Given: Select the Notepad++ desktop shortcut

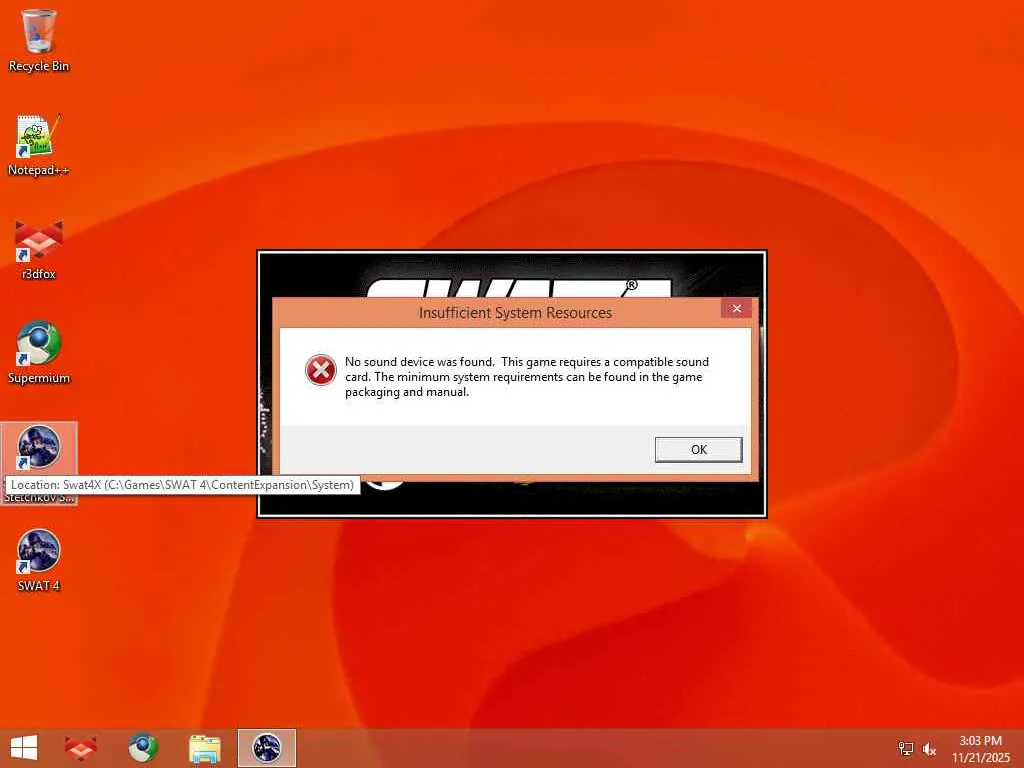Looking at the screenshot, I should 39,145.
